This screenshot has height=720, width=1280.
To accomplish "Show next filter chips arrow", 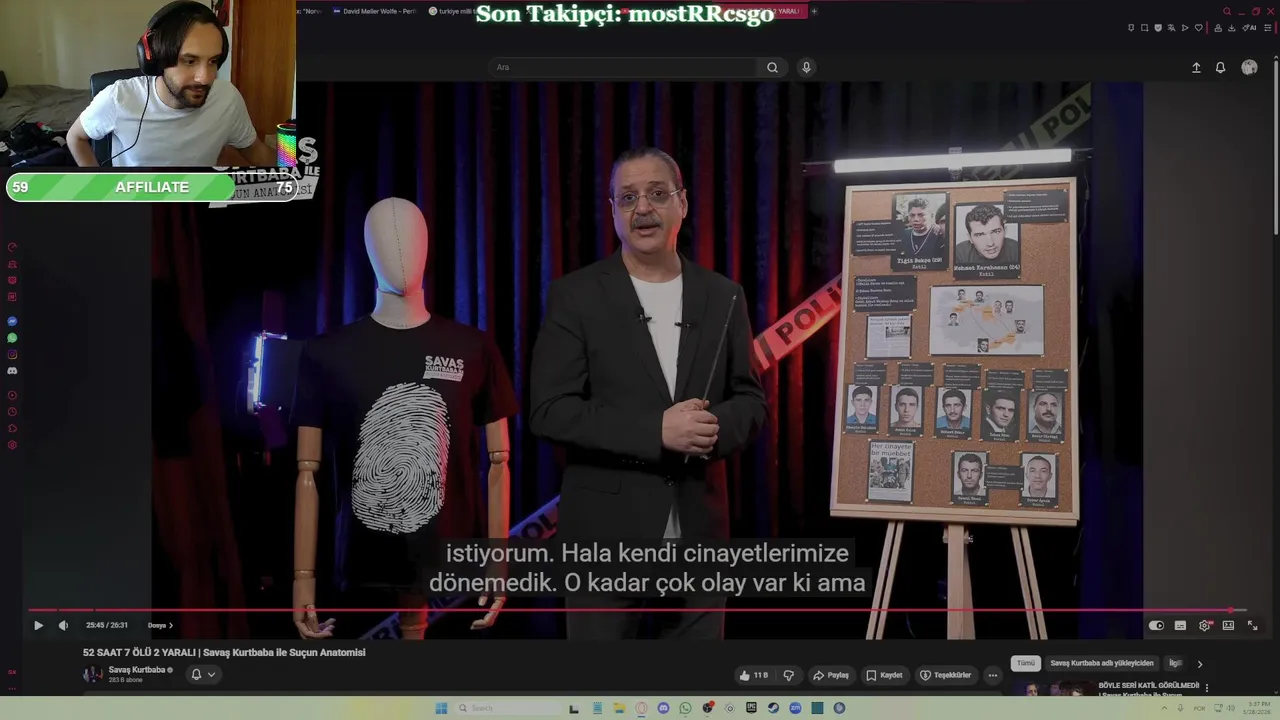I will pyautogui.click(x=1200, y=663).
